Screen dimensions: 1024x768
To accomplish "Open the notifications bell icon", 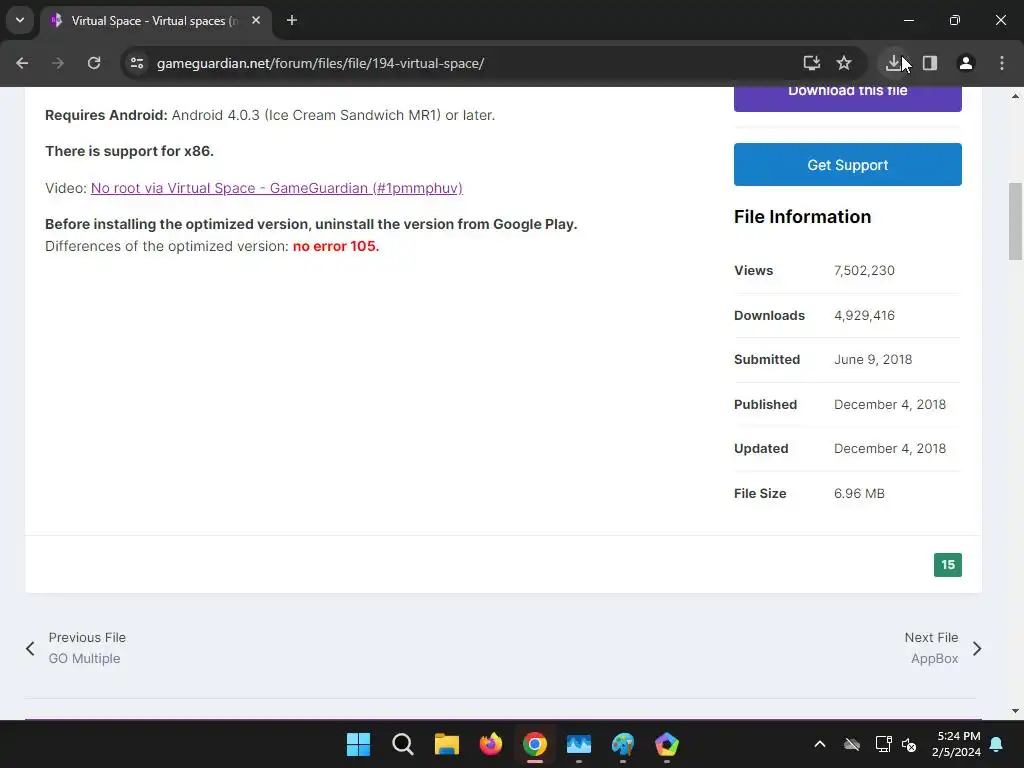I will point(997,744).
